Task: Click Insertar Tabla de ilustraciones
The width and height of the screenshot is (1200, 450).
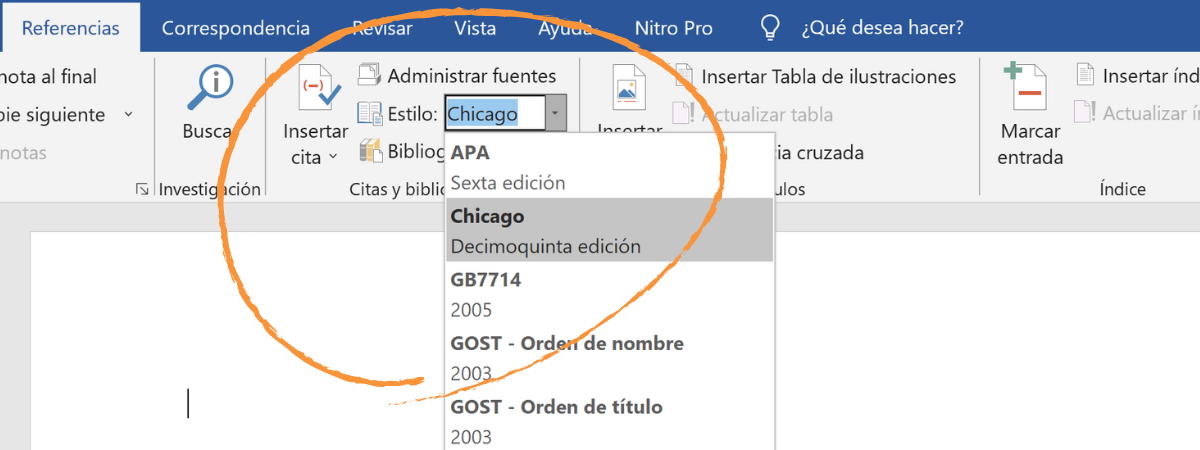Action: [x=829, y=76]
